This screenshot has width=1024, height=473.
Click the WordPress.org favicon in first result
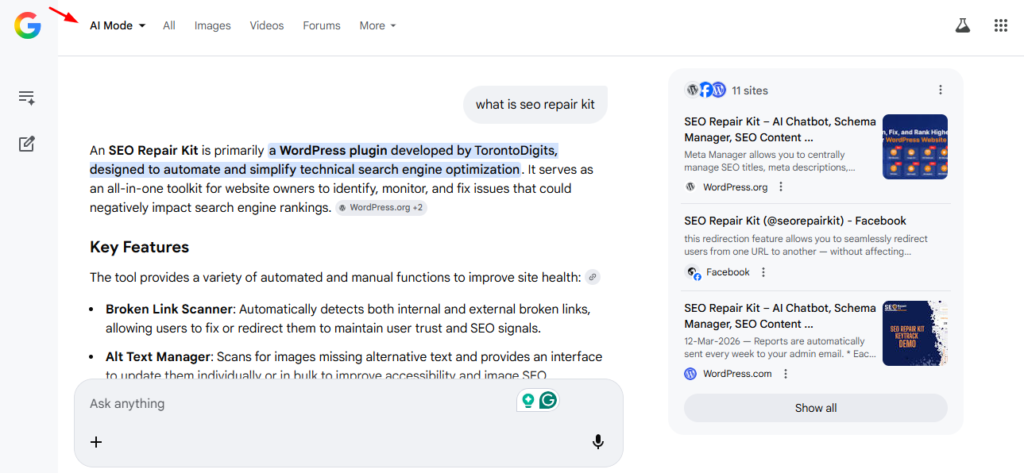[690, 187]
